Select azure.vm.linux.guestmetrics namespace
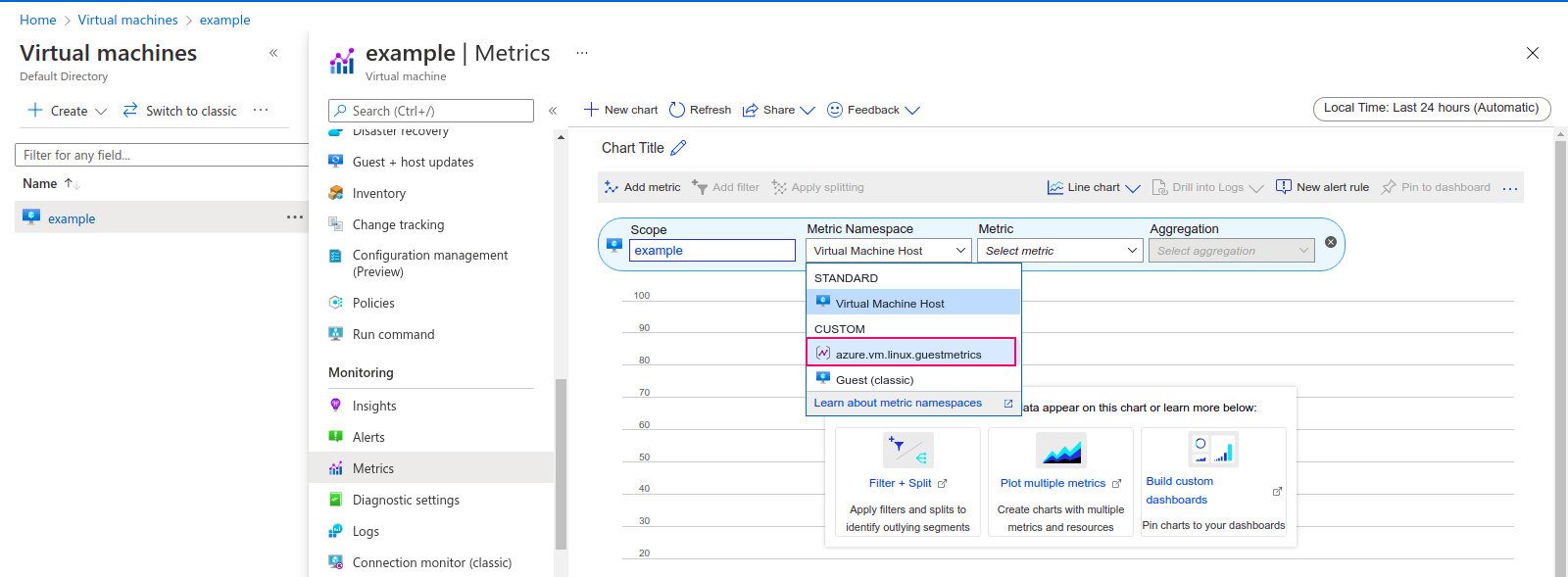This screenshot has width=1568, height=577. tap(911, 353)
